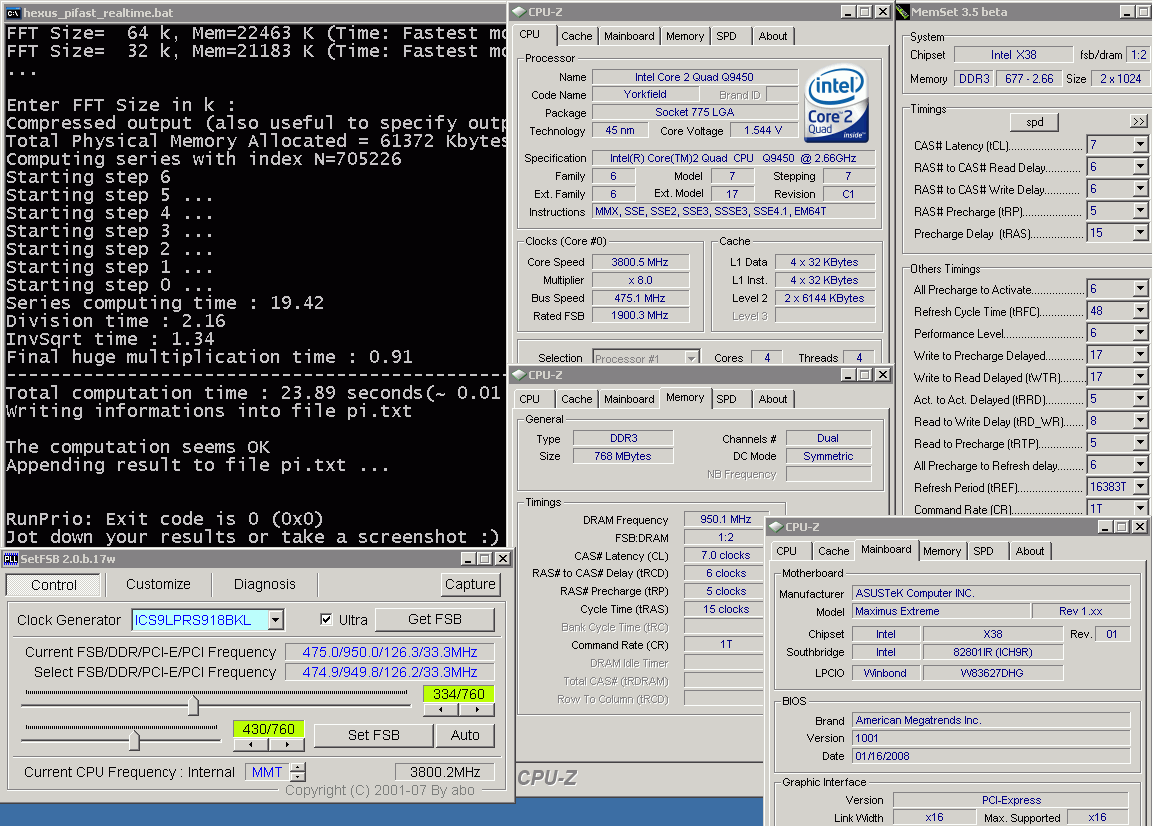Click the >> expand button in MemSet

point(1139,121)
